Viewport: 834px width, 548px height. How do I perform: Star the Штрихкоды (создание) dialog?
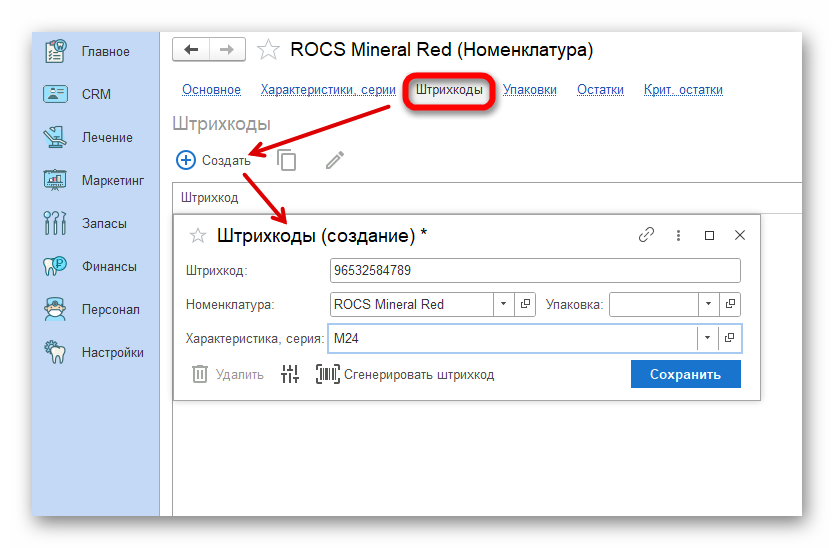pos(198,235)
